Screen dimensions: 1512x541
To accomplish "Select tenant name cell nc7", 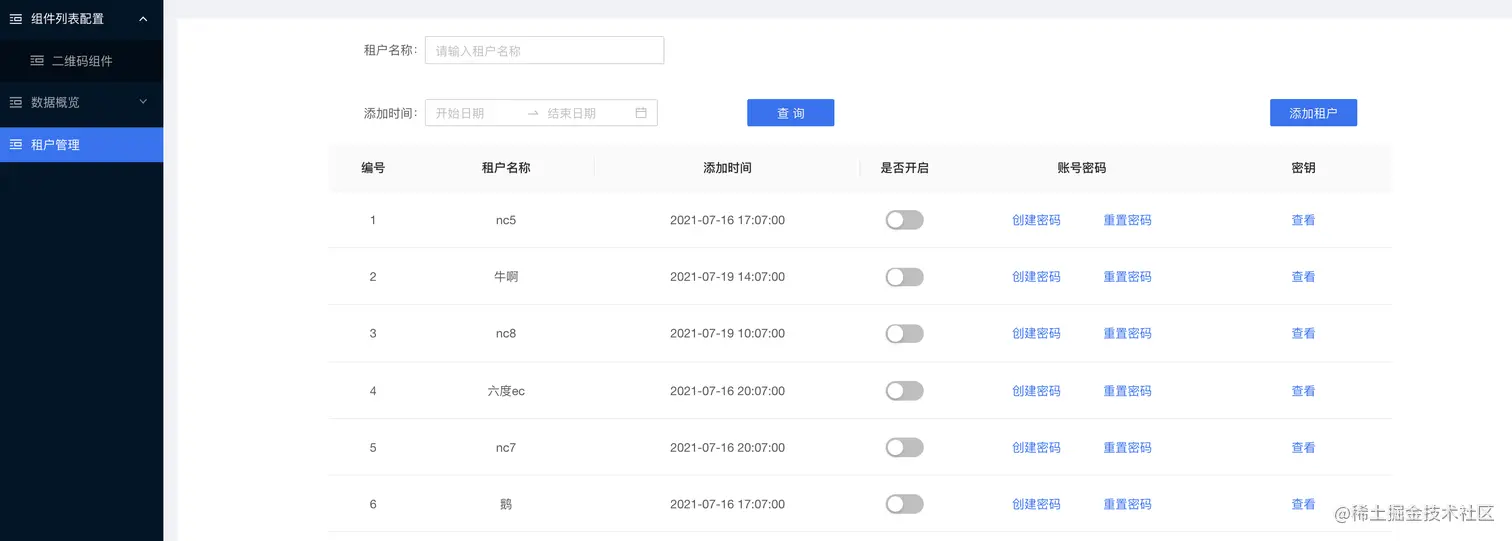I will (x=506, y=448).
